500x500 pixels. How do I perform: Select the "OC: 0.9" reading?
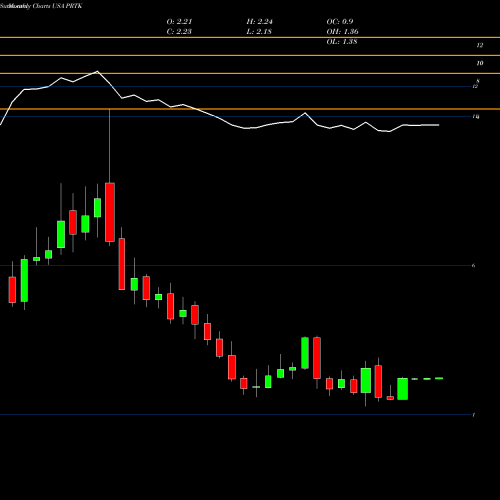[340, 22]
